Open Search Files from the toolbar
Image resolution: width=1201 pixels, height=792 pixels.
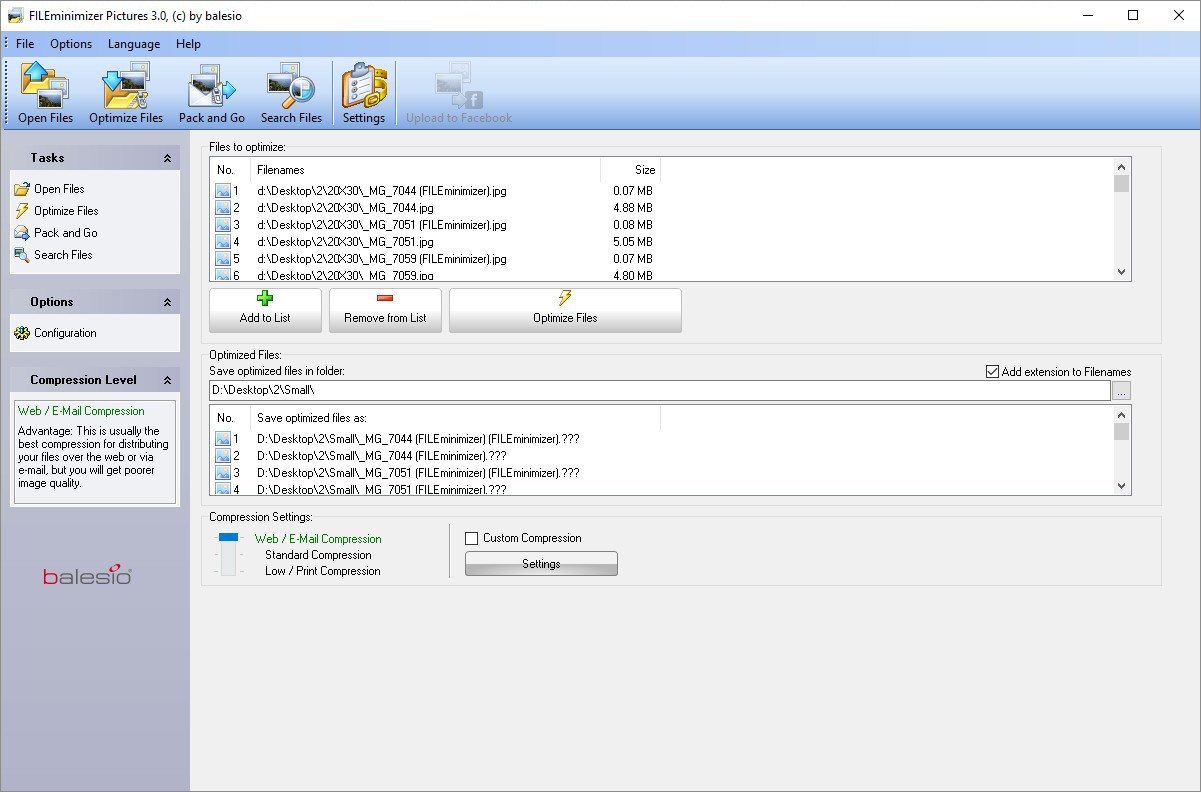coord(291,93)
